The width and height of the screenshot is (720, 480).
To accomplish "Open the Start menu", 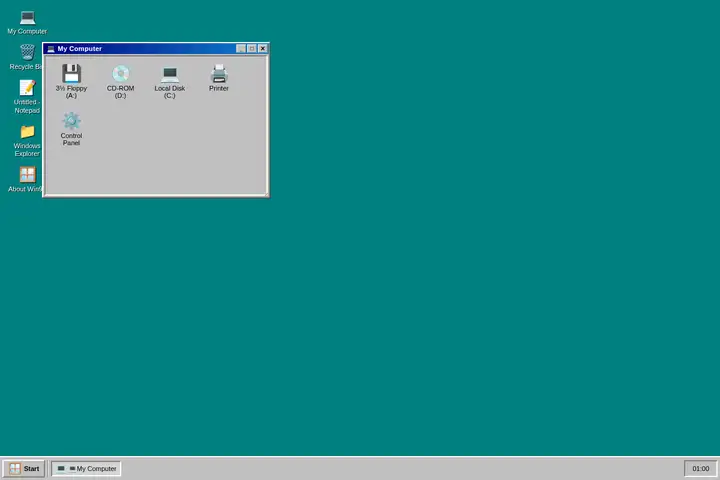I will point(24,469).
